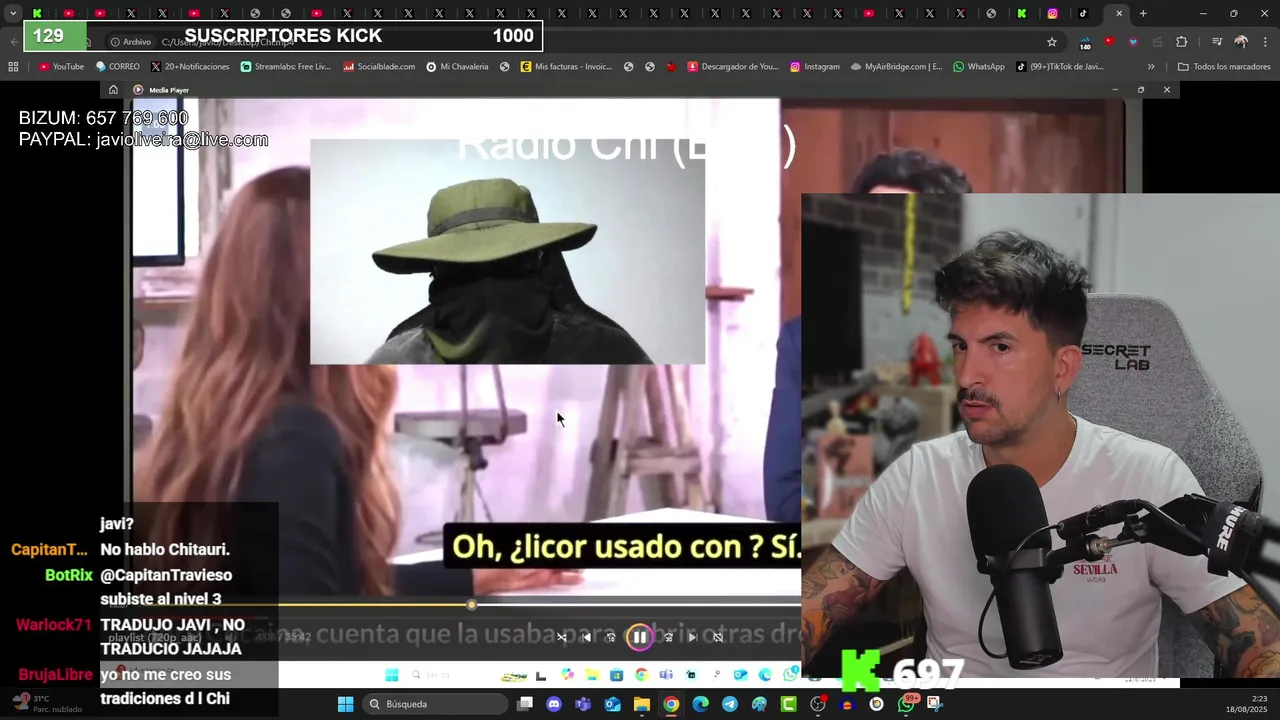This screenshot has width=1280, height=720.
Task: Open Socialblade.com bookmark
Action: 379,67
